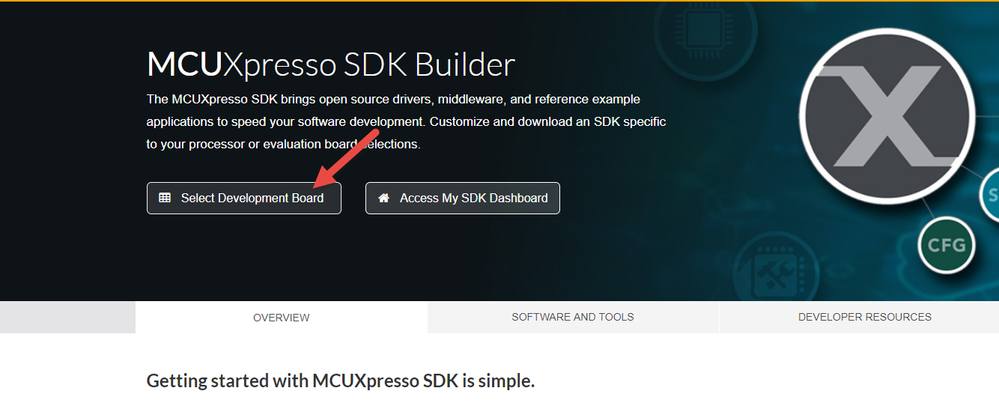Switch to the Overview tab

[x=281, y=317]
